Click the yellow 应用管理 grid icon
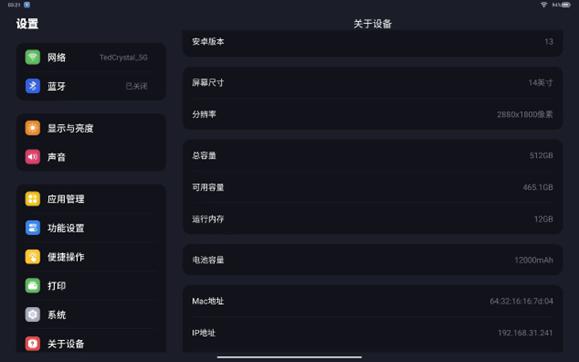Screen dimensions: 579x362 click(x=32, y=199)
